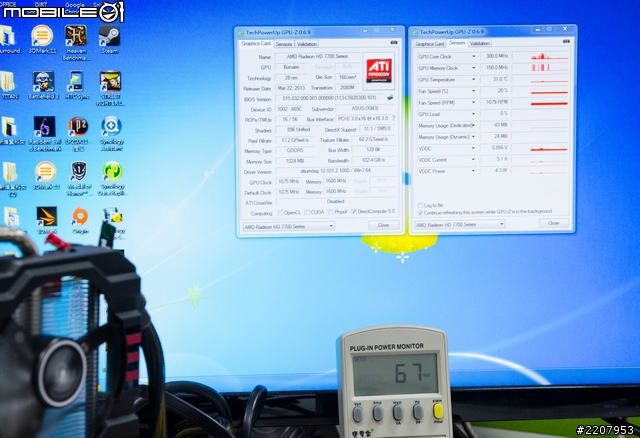Click the Memory Size value 1024 MB
640x438 pixels.
click(x=295, y=161)
